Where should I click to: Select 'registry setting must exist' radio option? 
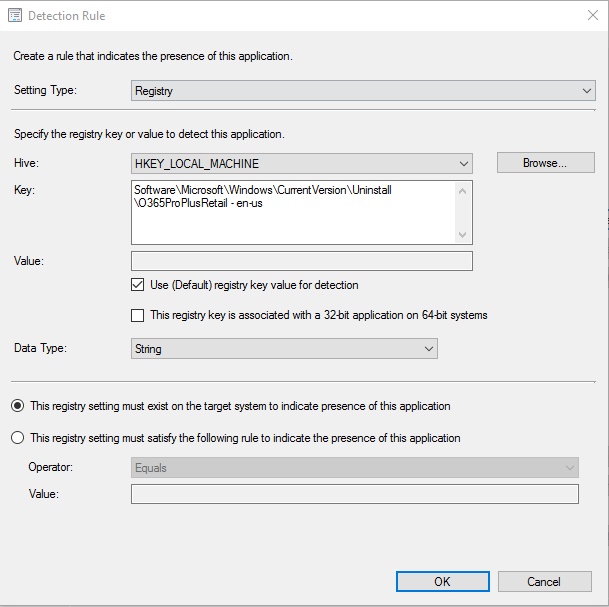[x=17, y=406]
